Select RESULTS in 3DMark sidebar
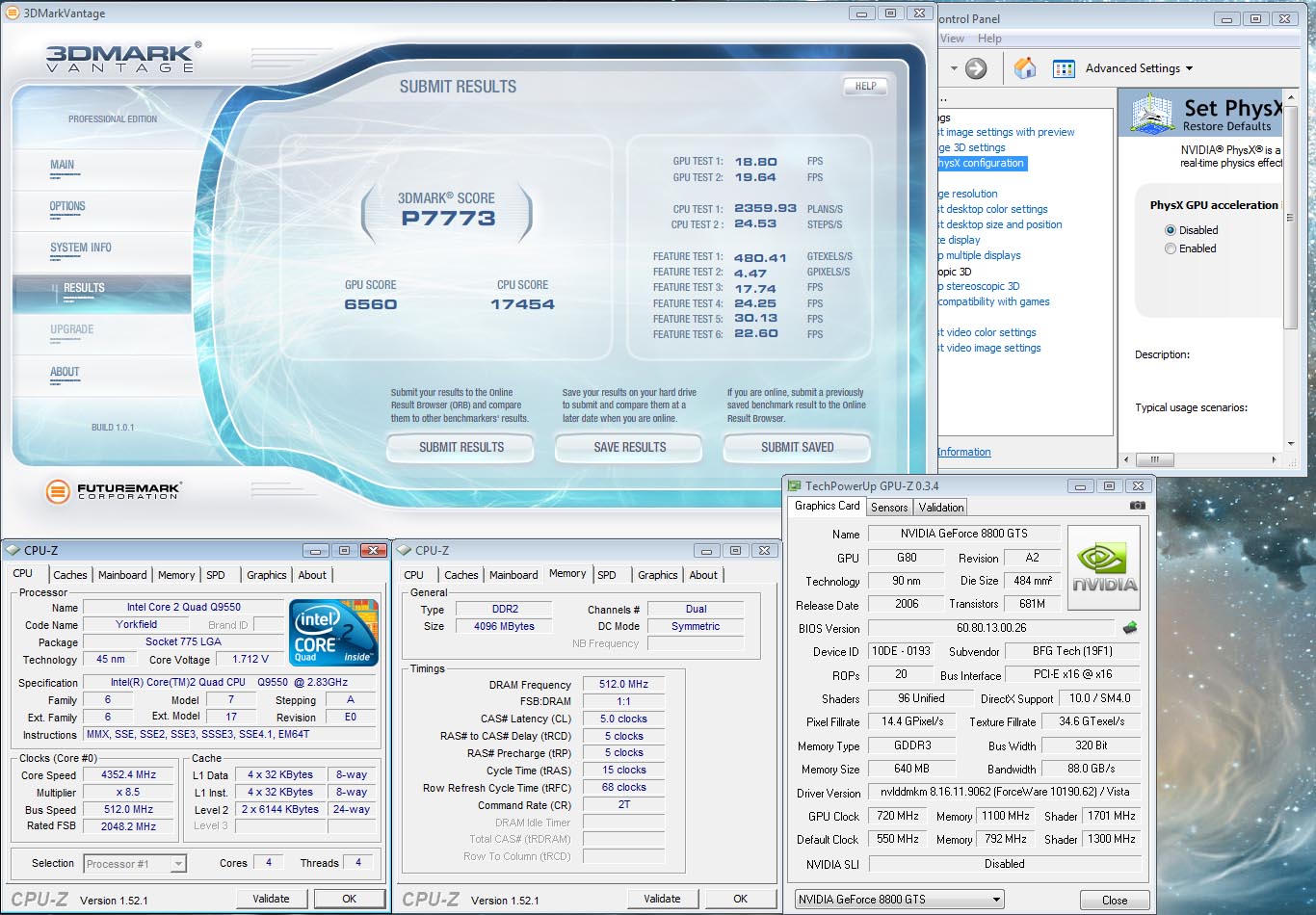1316x915 pixels. click(x=101, y=293)
